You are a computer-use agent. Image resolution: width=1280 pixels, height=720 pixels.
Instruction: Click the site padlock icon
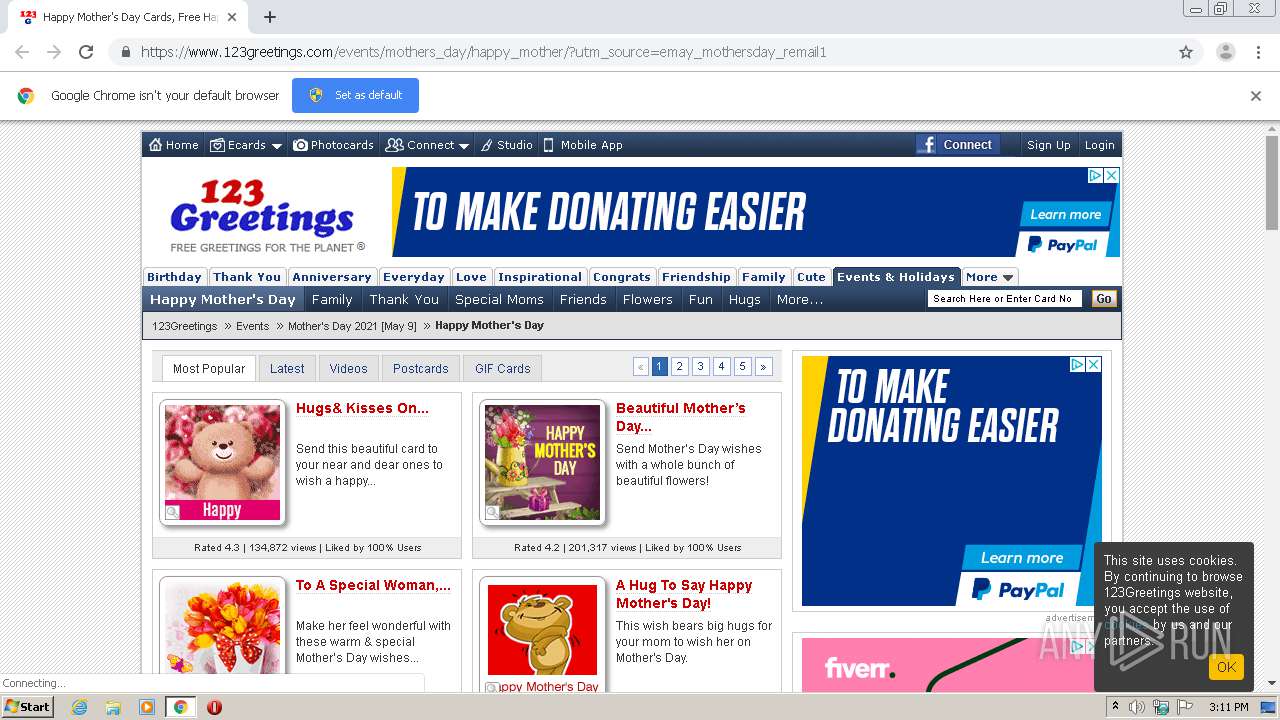point(125,52)
